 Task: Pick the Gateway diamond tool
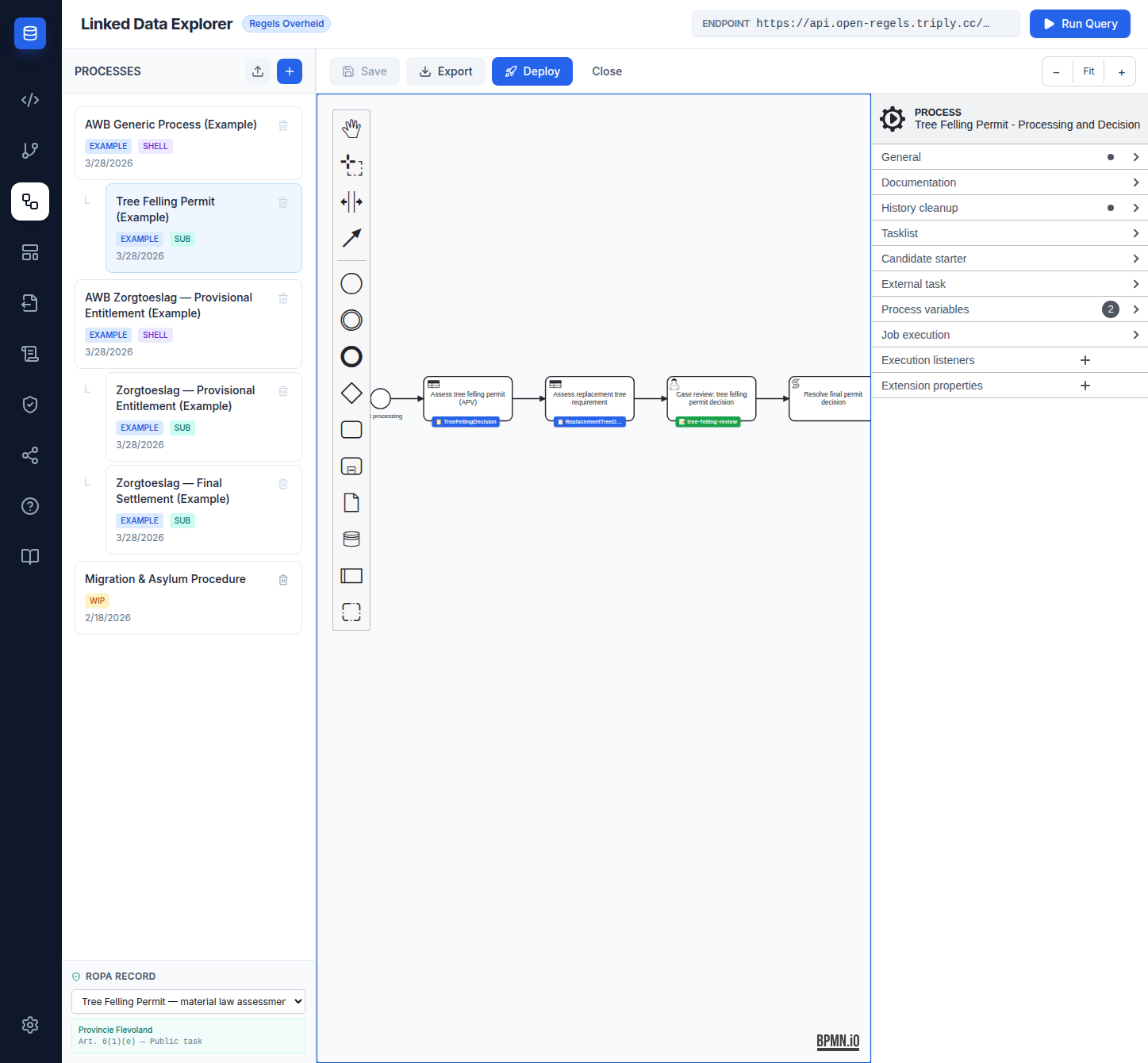tap(351, 393)
